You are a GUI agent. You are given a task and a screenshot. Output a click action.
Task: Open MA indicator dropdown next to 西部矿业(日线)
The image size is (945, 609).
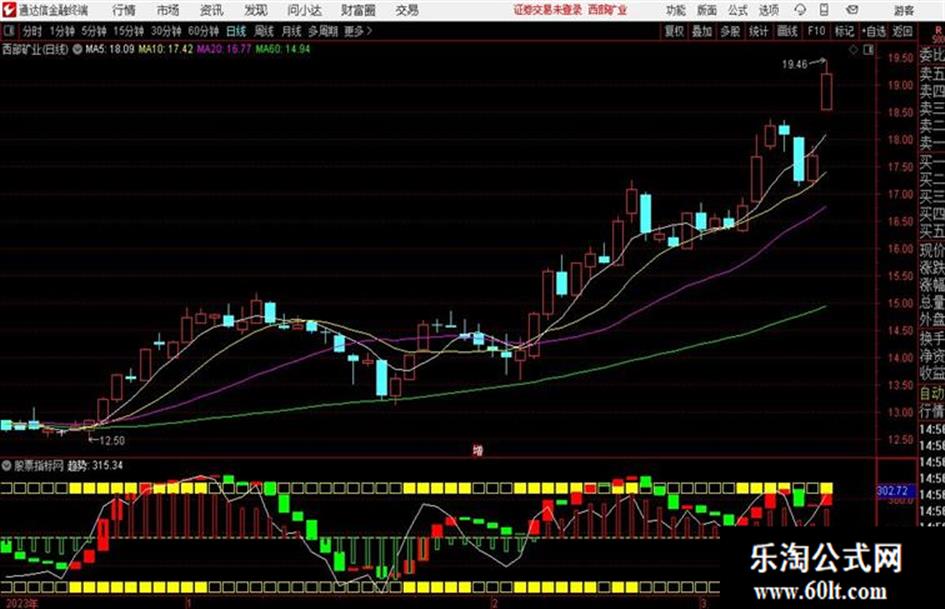pos(77,49)
